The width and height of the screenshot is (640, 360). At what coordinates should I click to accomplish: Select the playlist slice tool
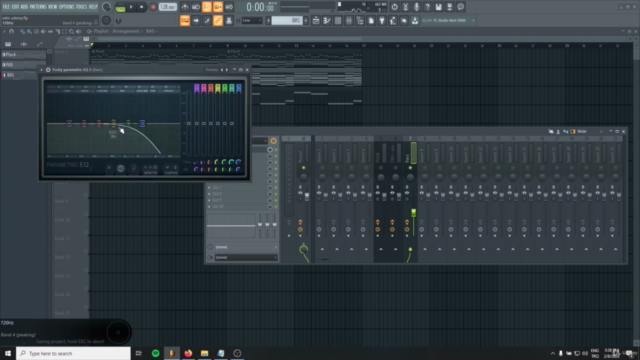point(58,31)
